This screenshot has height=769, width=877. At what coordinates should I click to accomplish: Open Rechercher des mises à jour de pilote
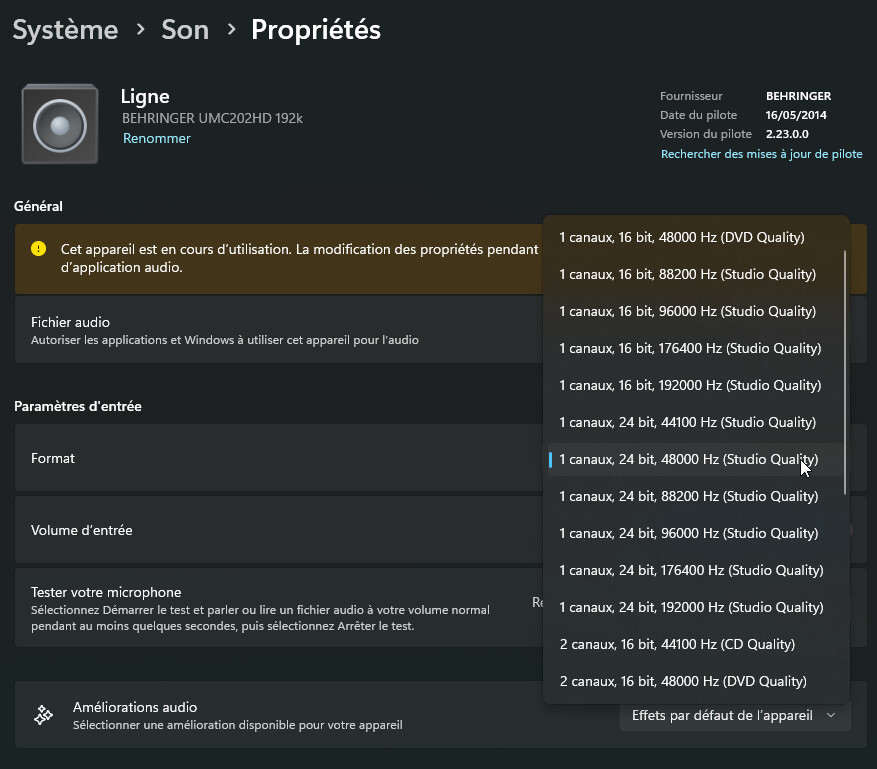click(761, 154)
